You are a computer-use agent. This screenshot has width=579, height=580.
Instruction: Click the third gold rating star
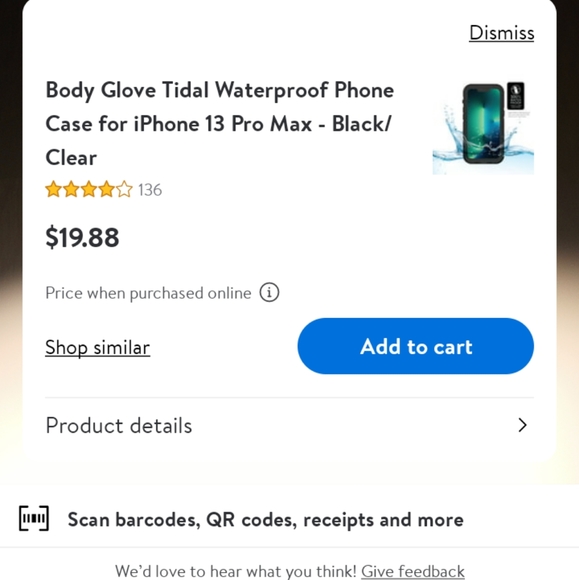(x=89, y=189)
